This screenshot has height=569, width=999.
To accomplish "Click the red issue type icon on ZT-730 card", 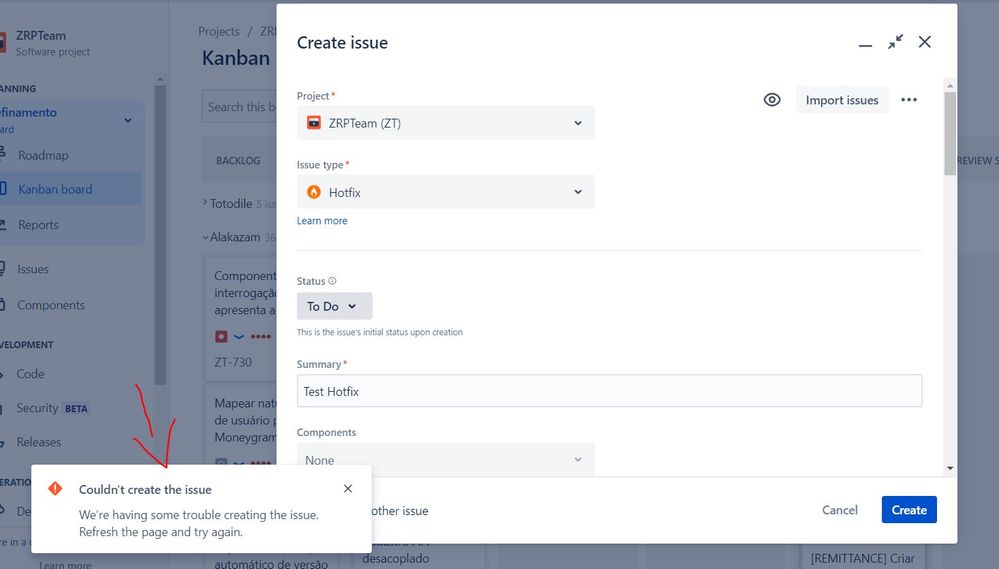I will coord(221,336).
